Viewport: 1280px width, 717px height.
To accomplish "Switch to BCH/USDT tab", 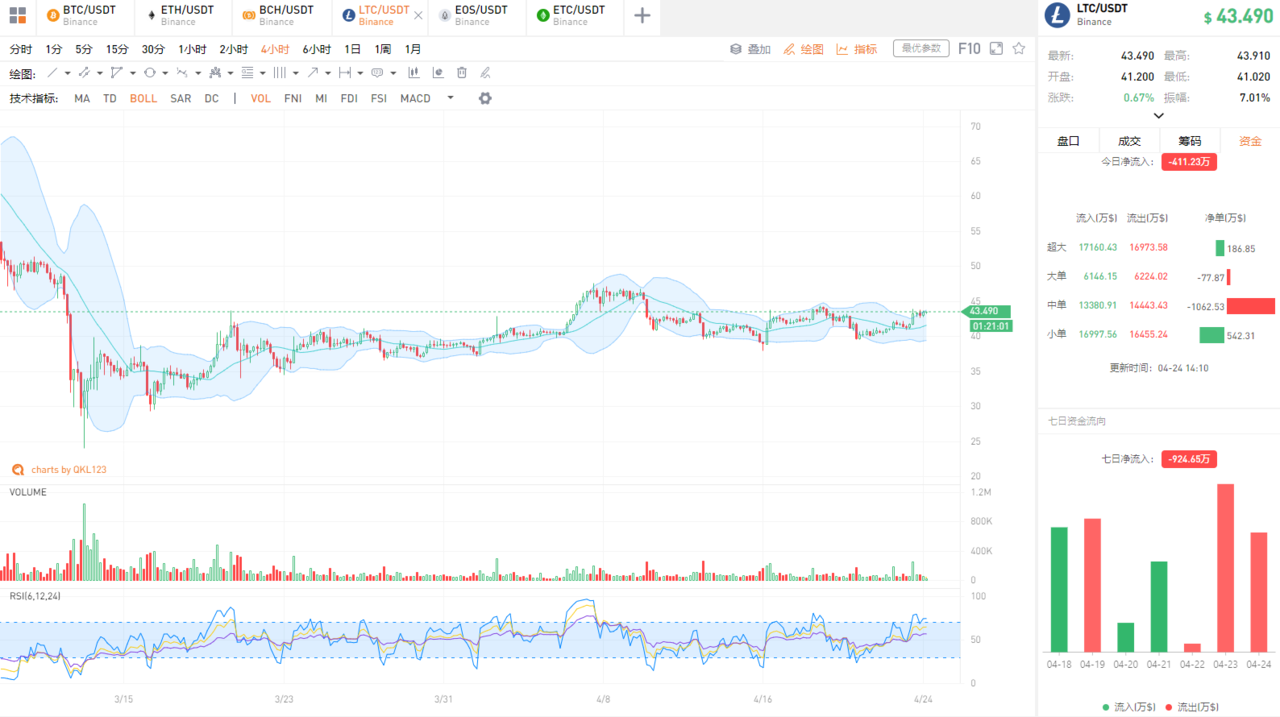I will pyautogui.click(x=280, y=16).
